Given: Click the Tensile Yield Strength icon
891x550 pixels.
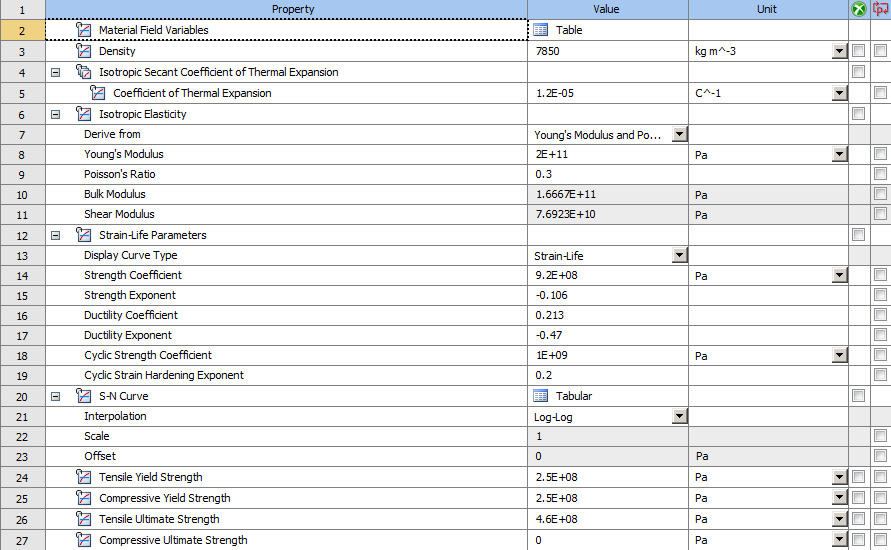Looking at the screenshot, I should click(x=84, y=477).
